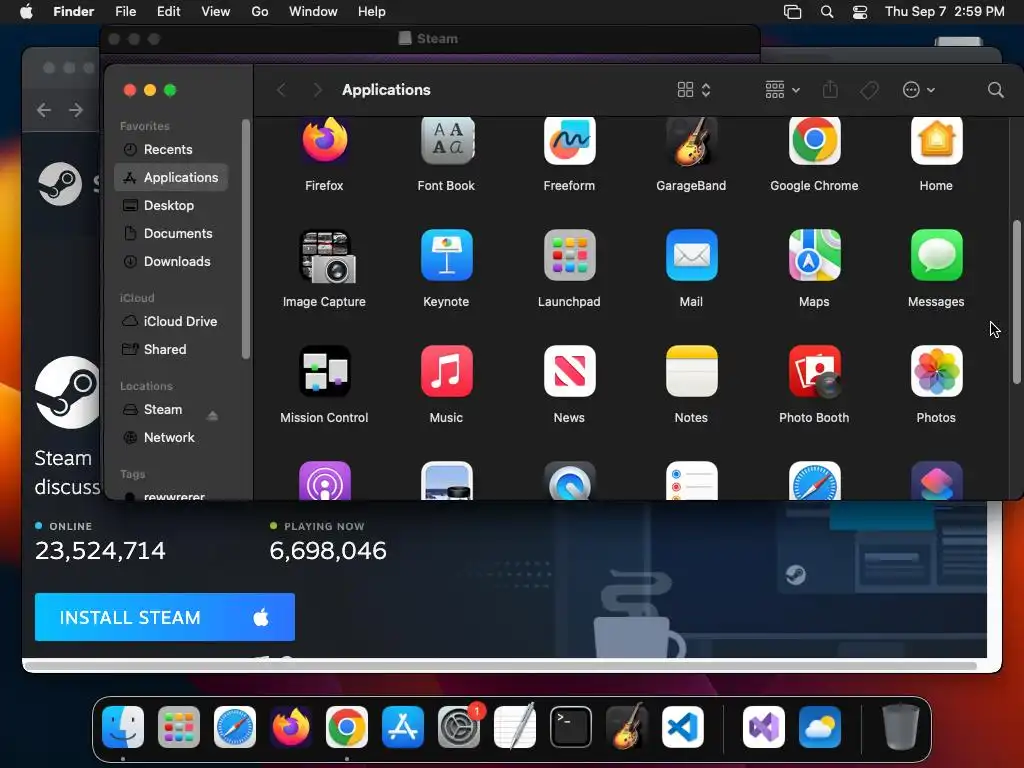Viewport: 1024px width, 768px height.
Task: Open the Action (ellipsis) menu dropdown
Action: tap(919, 90)
